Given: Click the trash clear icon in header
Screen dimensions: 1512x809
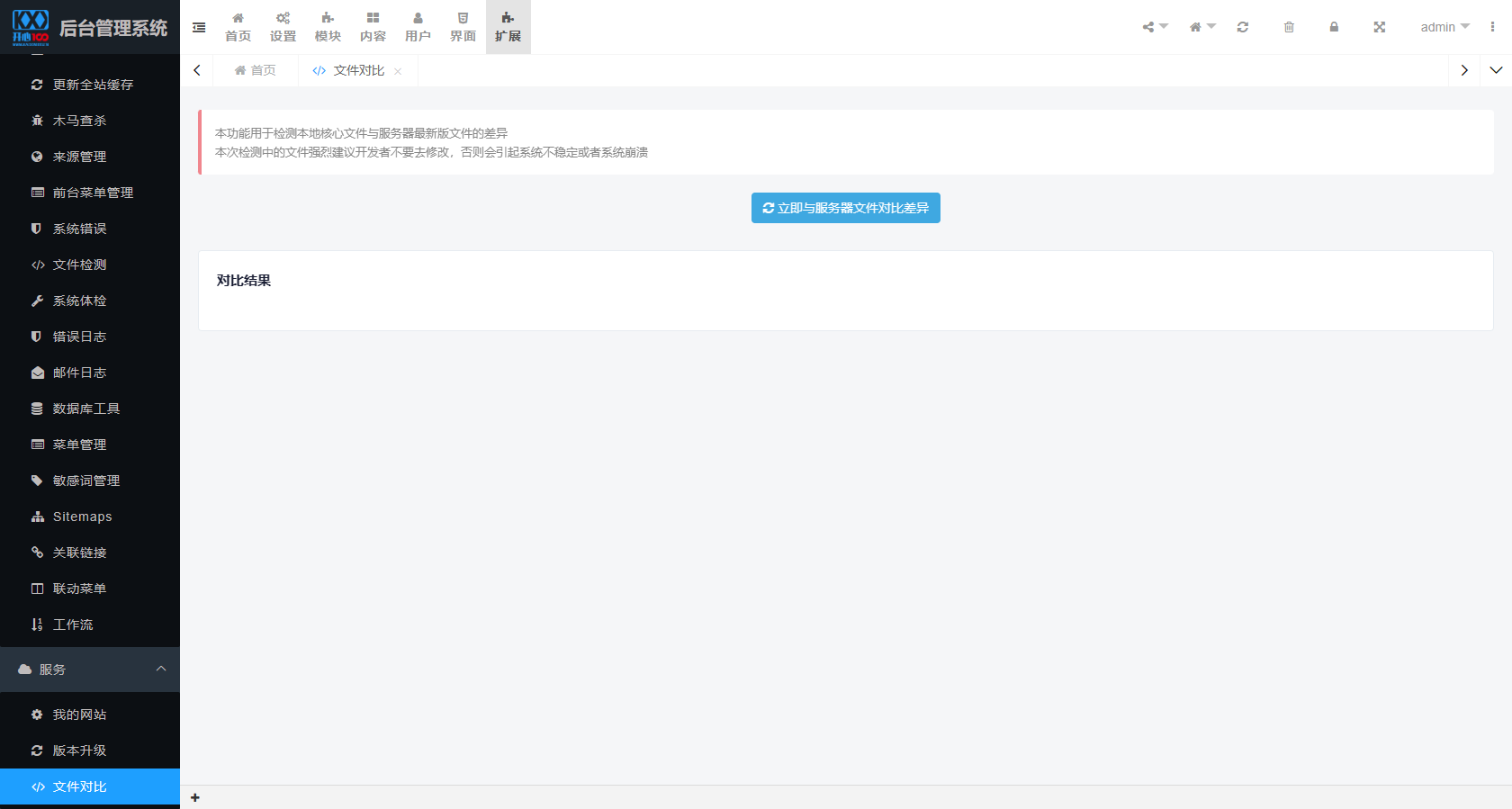Looking at the screenshot, I should tap(1289, 27).
